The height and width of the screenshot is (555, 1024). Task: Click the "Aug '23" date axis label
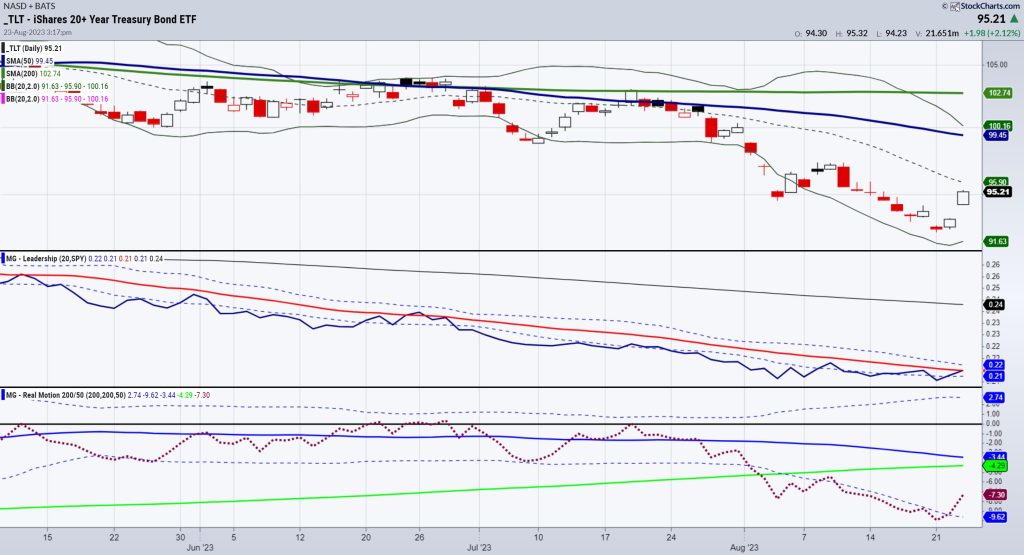744,547
